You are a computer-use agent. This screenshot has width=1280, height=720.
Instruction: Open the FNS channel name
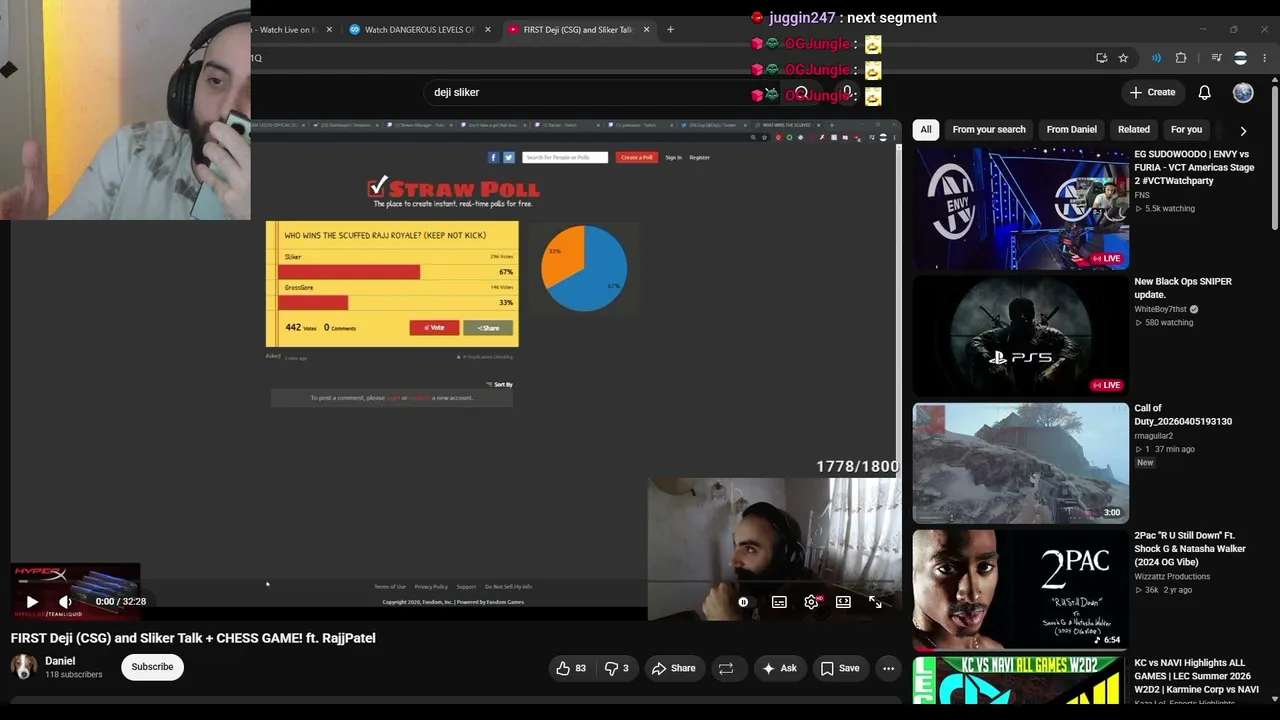click(1142, 195)
